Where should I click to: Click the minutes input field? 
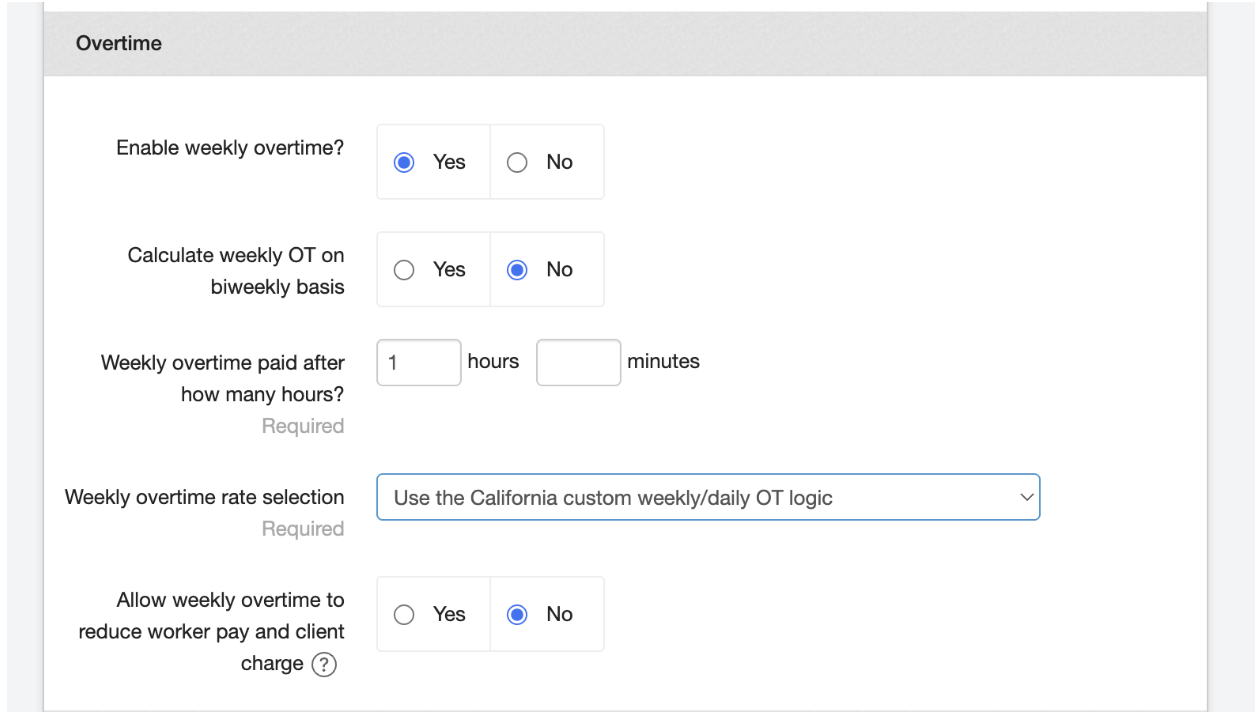click(578, 362)
